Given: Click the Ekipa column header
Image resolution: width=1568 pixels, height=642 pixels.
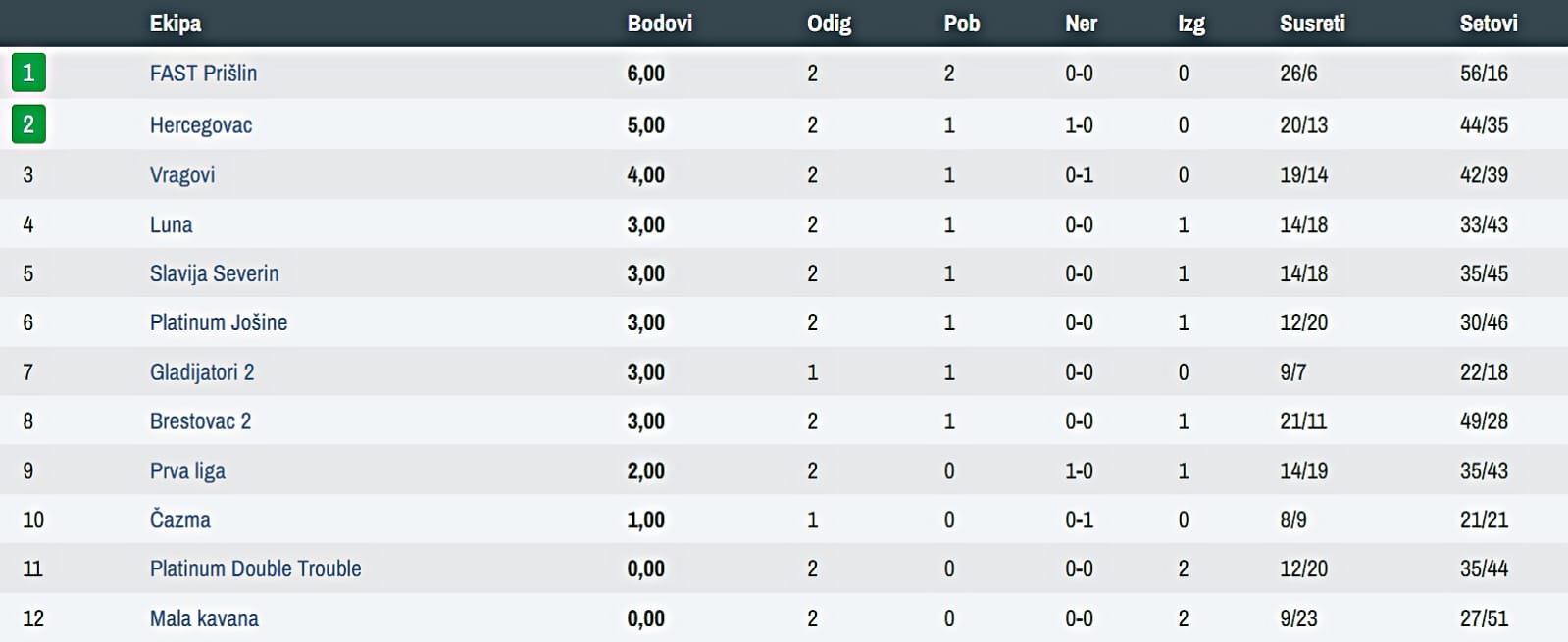Looking at the screenshot, I should tap(176, 24).
